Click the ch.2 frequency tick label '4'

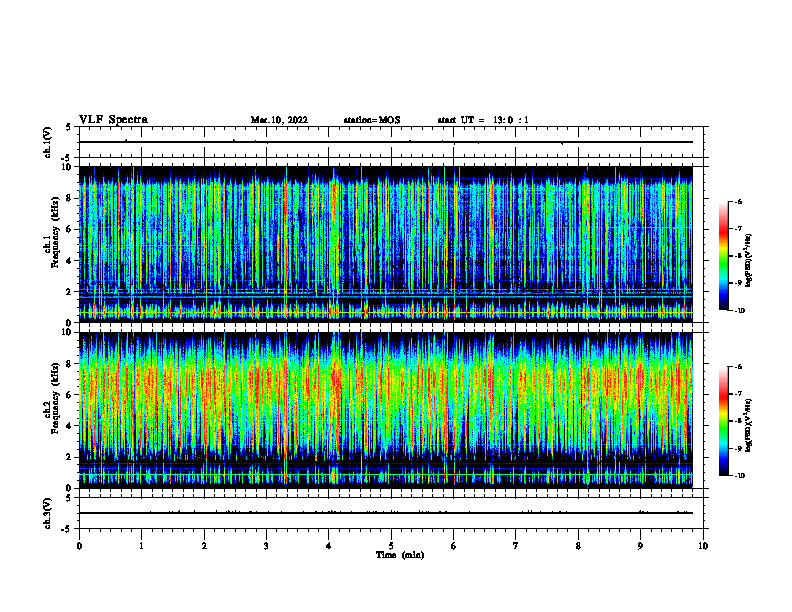(x=70, y=426)
